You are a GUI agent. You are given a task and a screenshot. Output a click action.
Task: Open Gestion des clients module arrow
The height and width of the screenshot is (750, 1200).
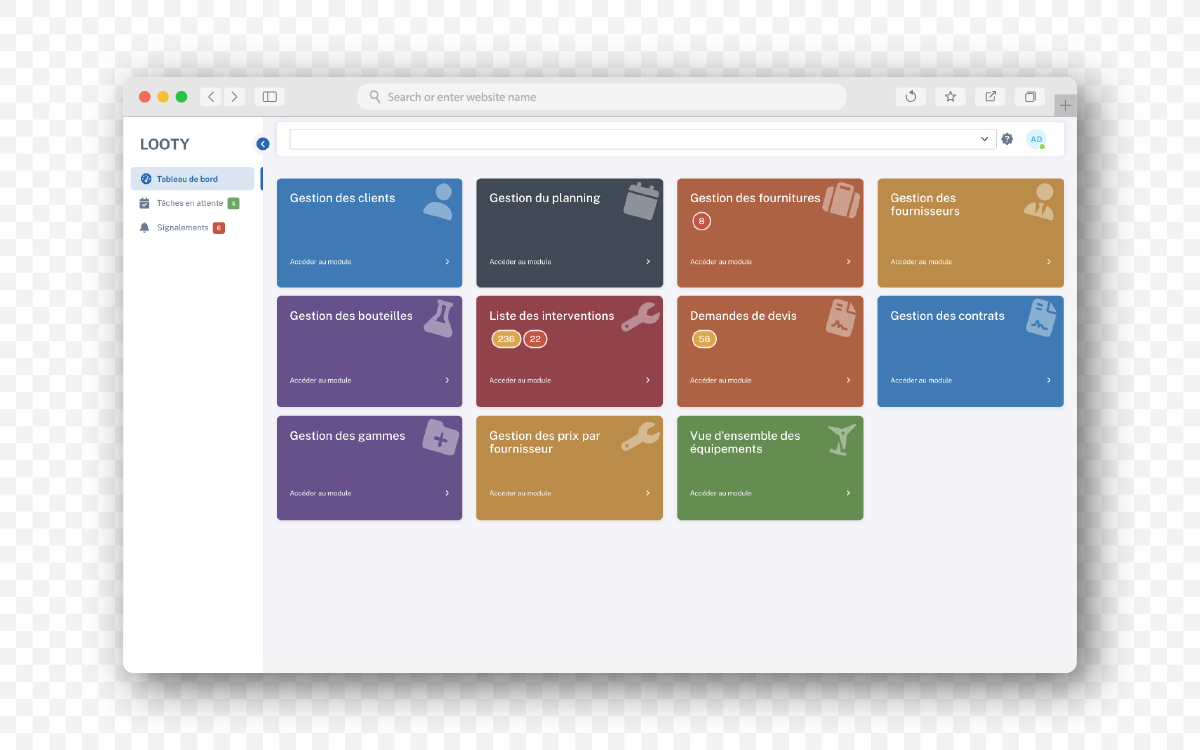click(x=447, y=262)
